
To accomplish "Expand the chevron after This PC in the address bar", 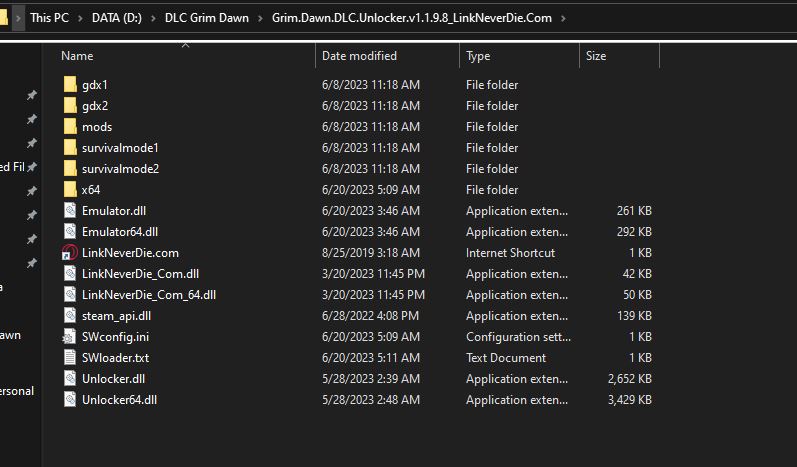I will (x=80, y=18).
